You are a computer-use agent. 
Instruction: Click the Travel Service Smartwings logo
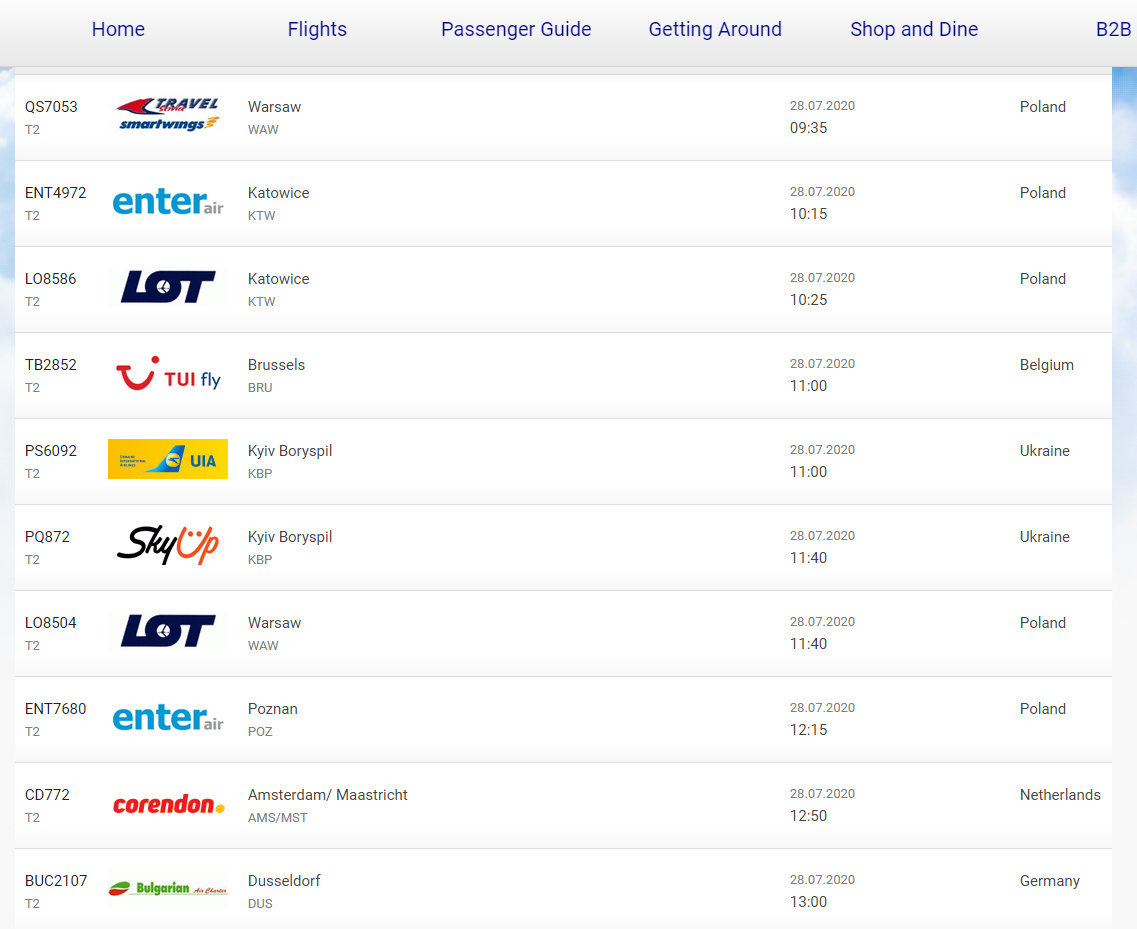click(x=168, y=115)
